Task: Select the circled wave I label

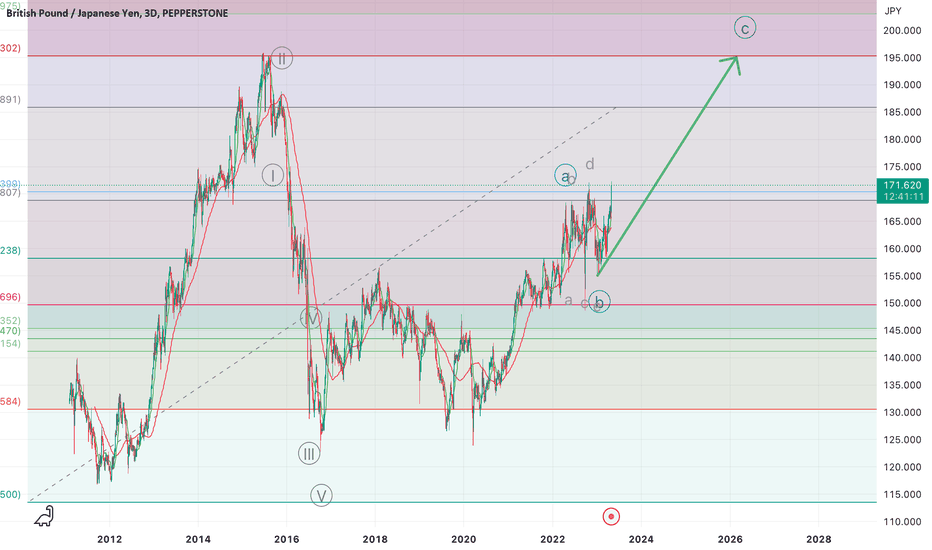Action: 273,175
